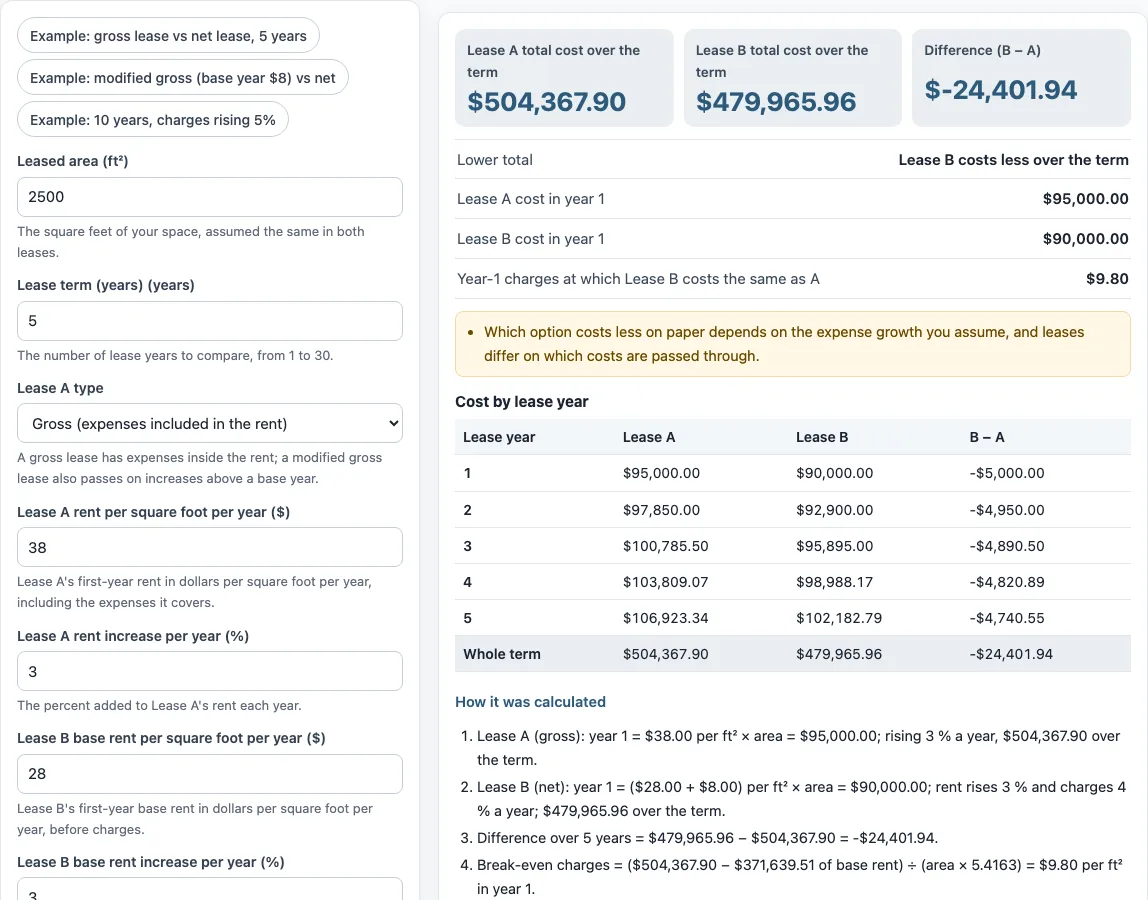Select the 'Lease year' column header
The height and width of the screenshot is (900, 1148).
[499, 437]
